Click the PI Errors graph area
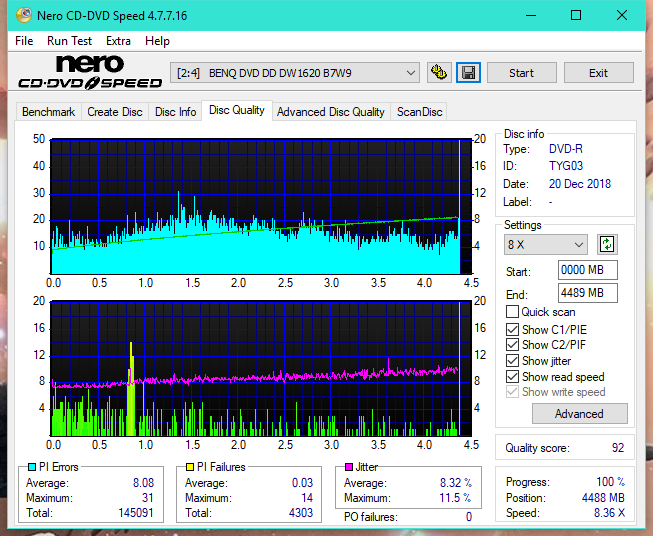 [x=261, y=207]
